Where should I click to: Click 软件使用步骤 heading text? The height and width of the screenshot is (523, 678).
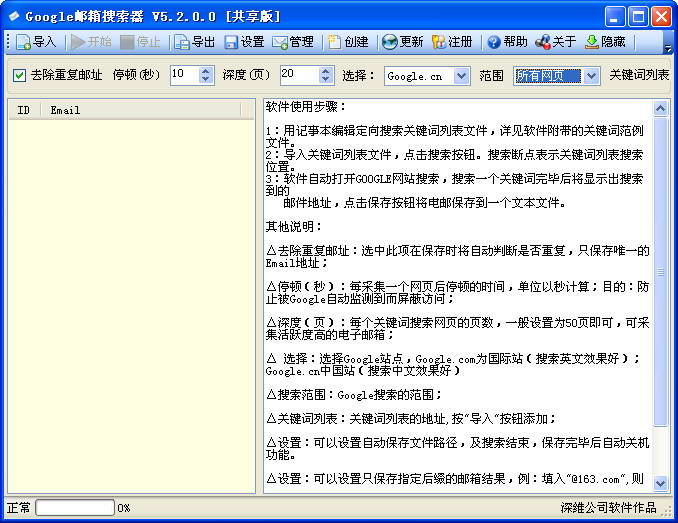click(x=305, y=106)
